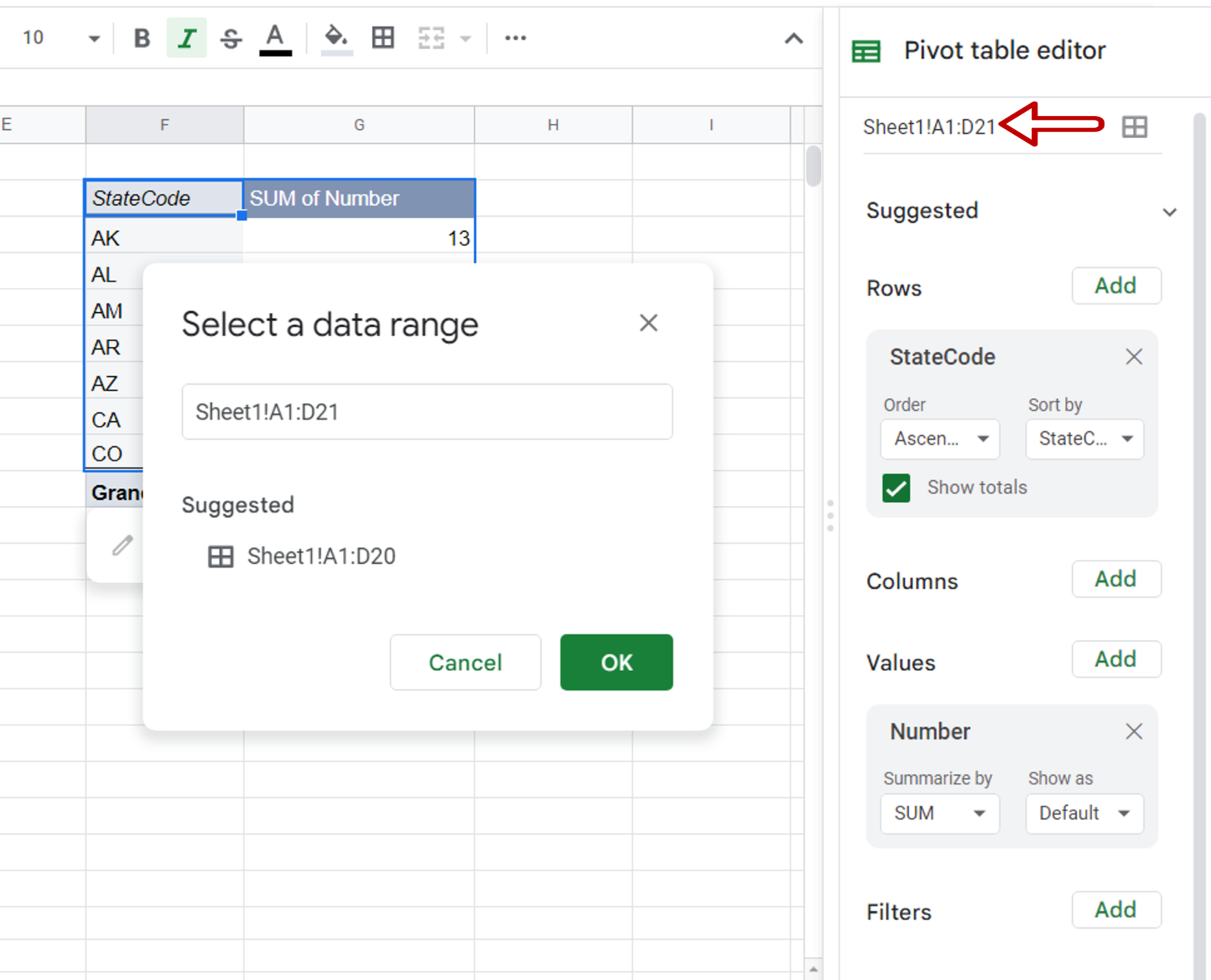Open the font size dropdown
This screenshot has width=1211, height=980.
(x=94, y=37)
